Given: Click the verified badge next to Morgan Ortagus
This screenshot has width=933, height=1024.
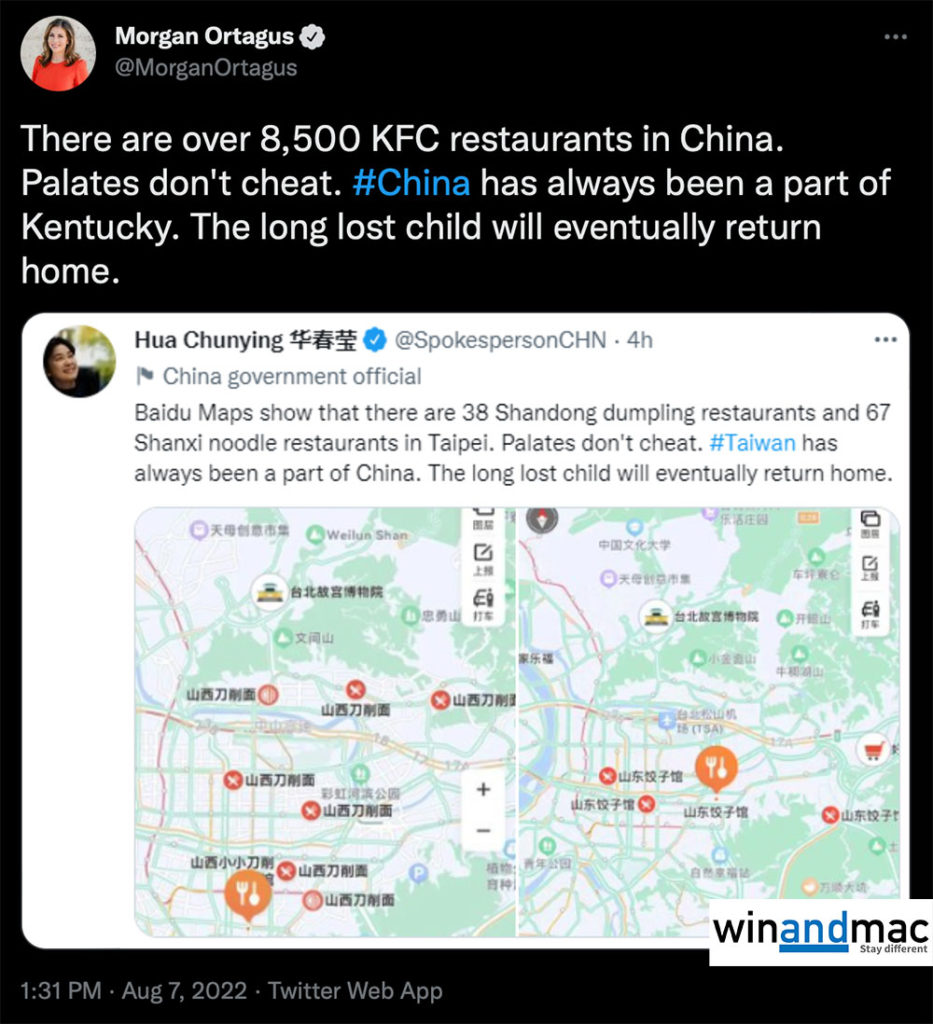Looking at the screenshot, I should click(x=312, y=37).
